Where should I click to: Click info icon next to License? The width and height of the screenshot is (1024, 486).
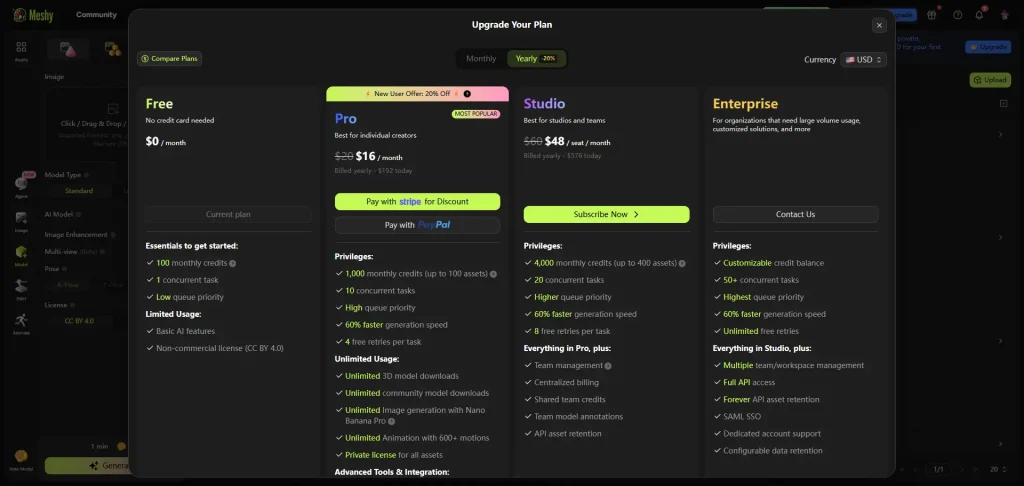click(72, 305)
